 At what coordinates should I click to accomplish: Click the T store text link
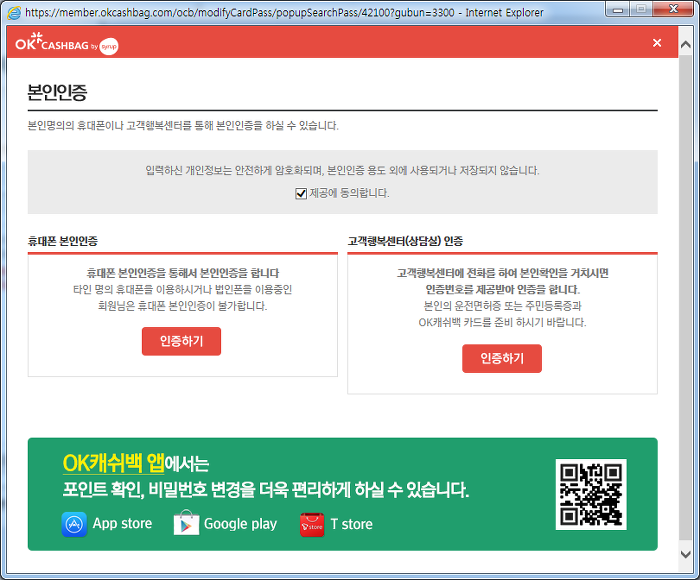[352, 524]
